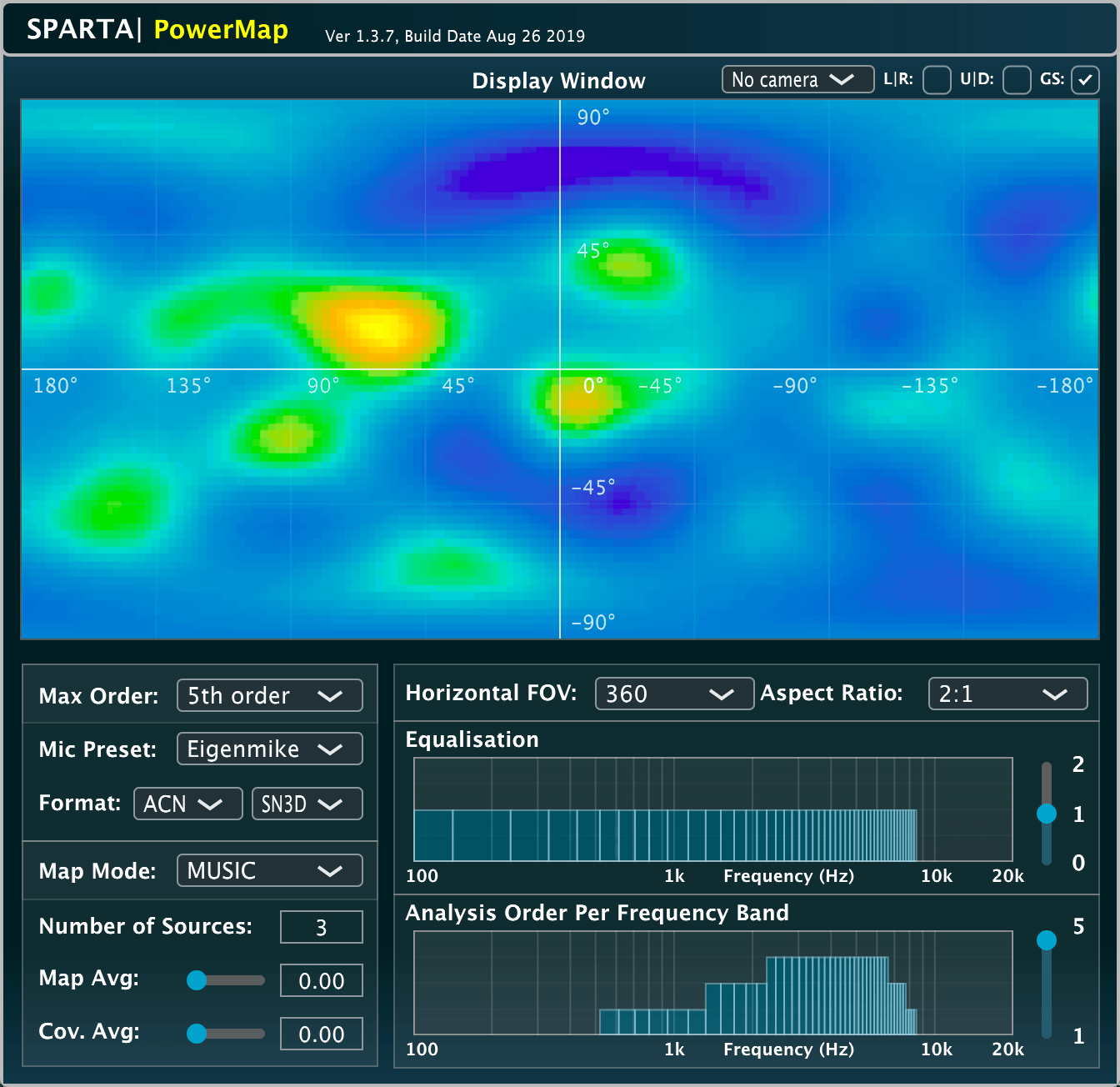1120x1087 pixels.
Task: Uncheck the GS greyscale checkbox
Action: [1085, 80]
